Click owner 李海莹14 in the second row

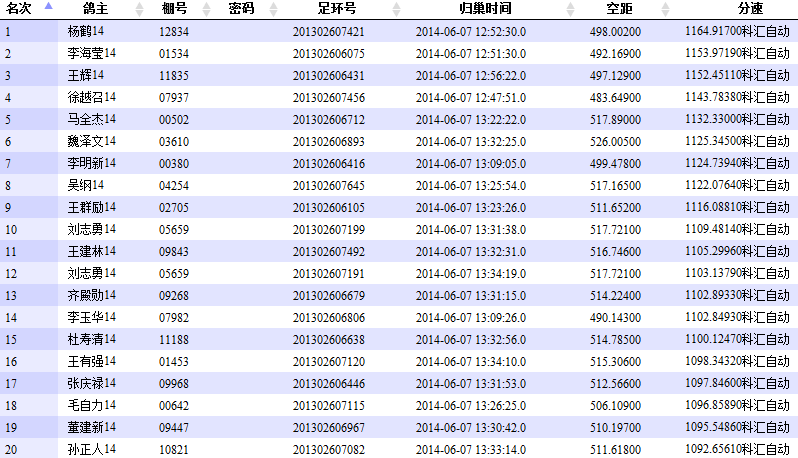[92, 53]
